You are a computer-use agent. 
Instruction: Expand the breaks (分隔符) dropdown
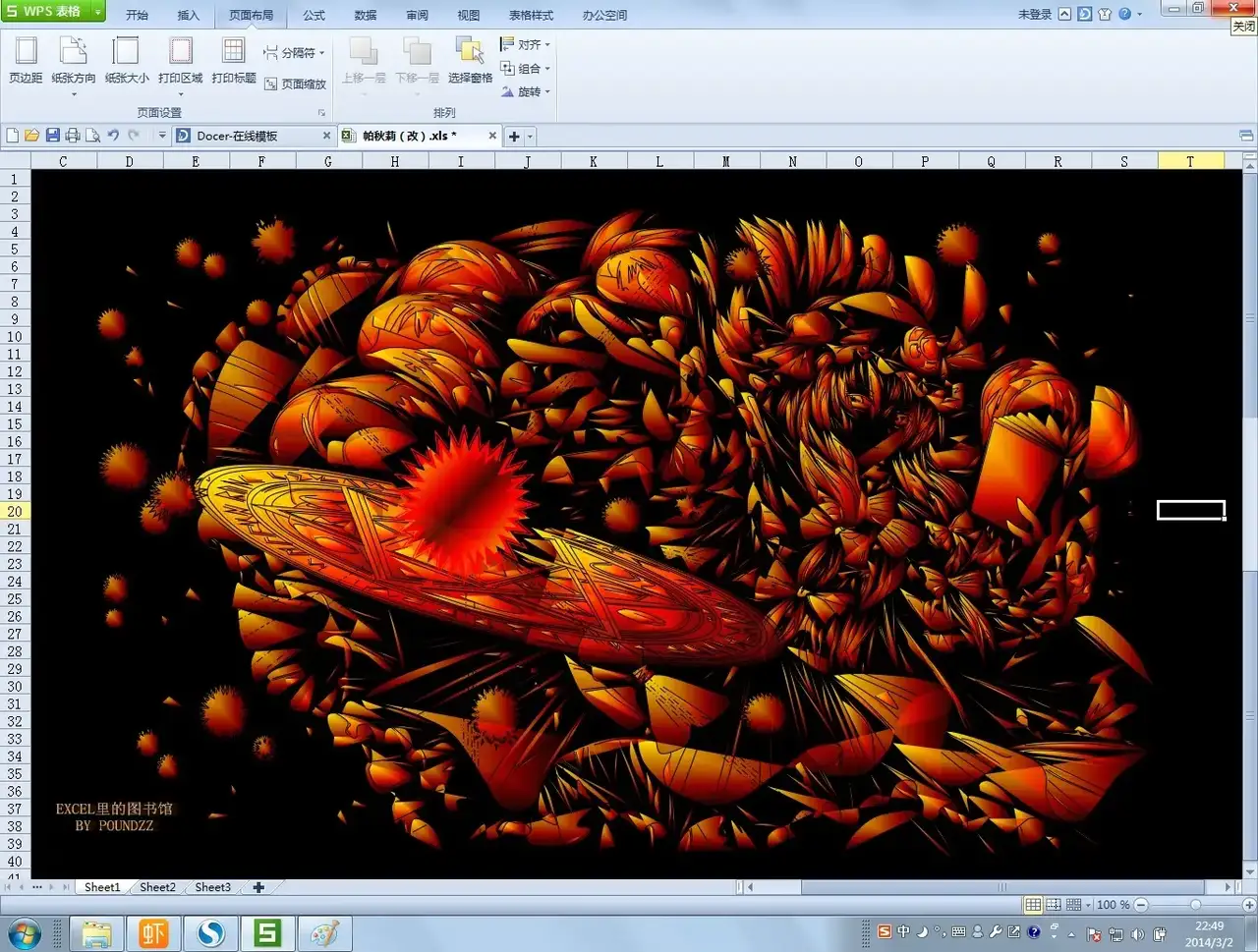(x=321, y=53)
